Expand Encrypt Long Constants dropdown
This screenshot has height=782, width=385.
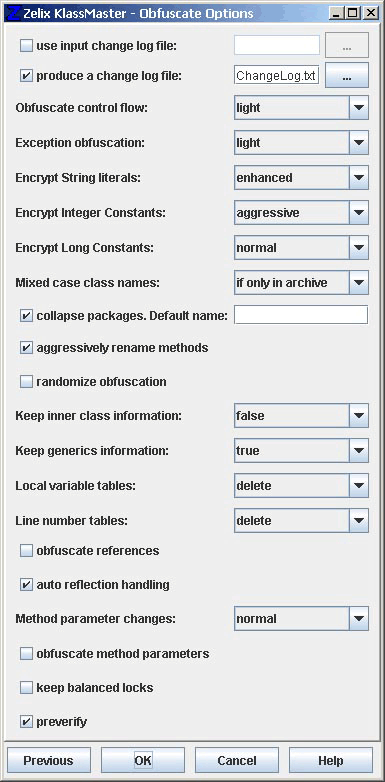301,247
